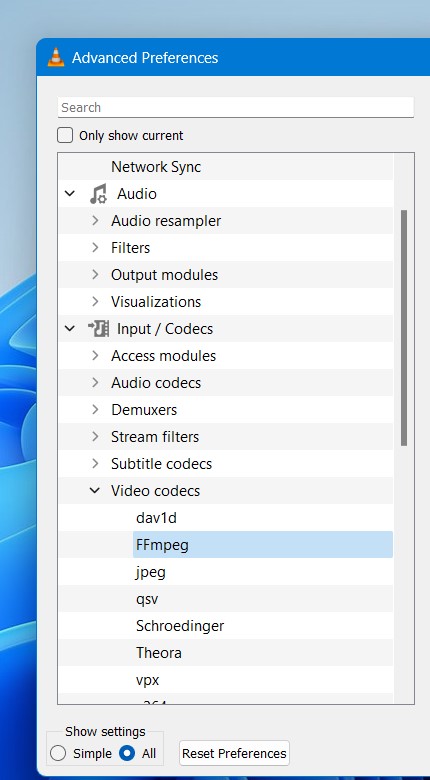Viewport: 430px width, 780px height.
Task: Select the All settings radio button
Action: [127, 753]
